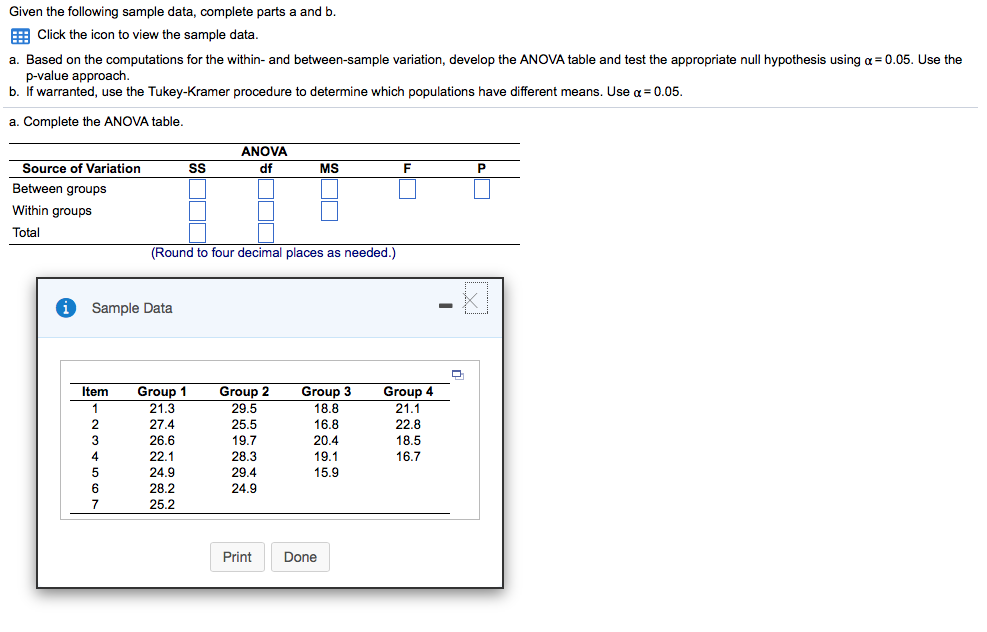Click the Item 1 value for Group 1

[x=160, y=407]
